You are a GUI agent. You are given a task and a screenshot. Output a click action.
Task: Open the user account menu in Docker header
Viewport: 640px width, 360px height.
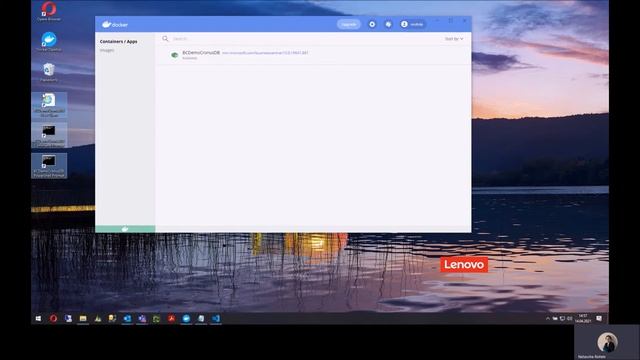click(x=412, y=24)
